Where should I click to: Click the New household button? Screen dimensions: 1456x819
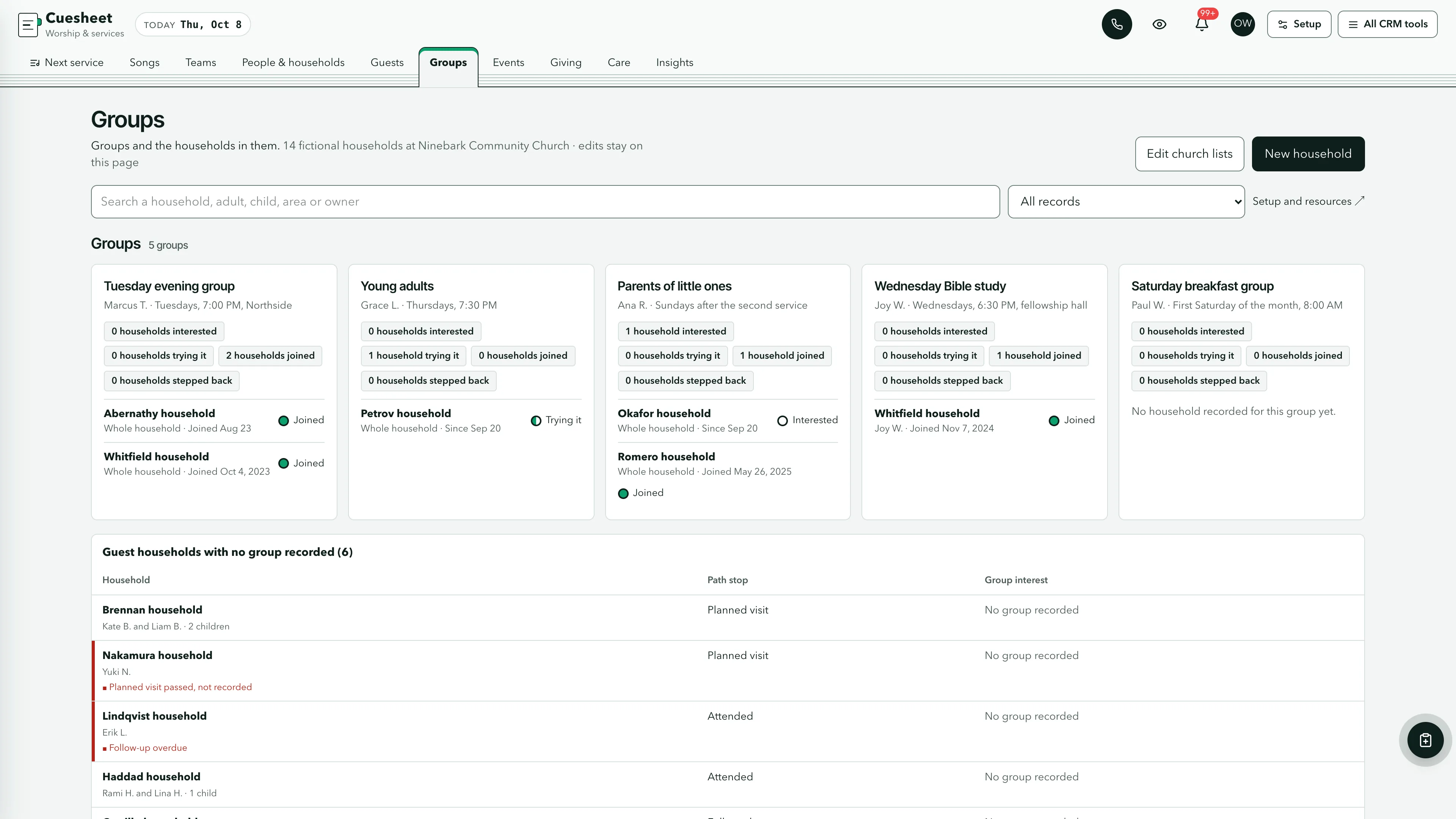1308,154
